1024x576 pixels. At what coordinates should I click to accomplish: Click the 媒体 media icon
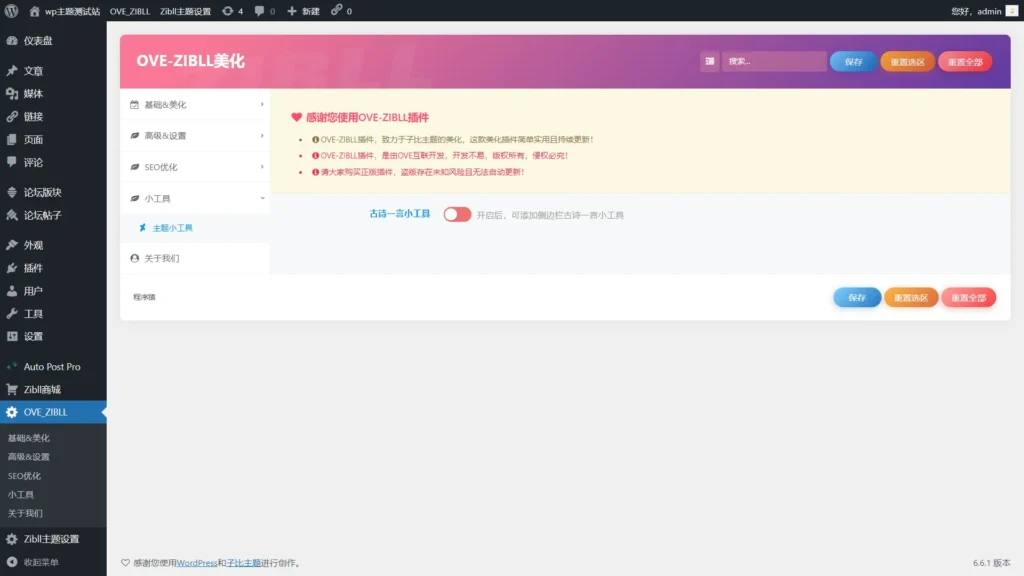point(12,93)
